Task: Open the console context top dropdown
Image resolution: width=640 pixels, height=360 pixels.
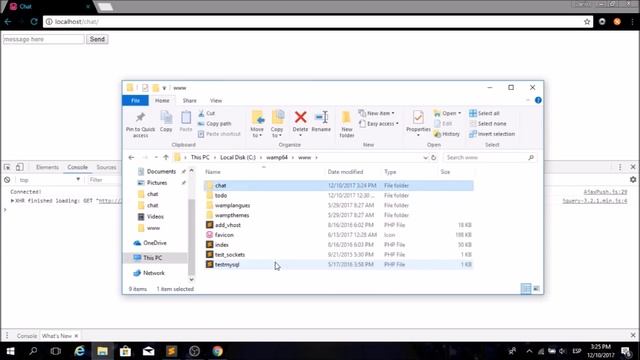Action: (49, 180)
